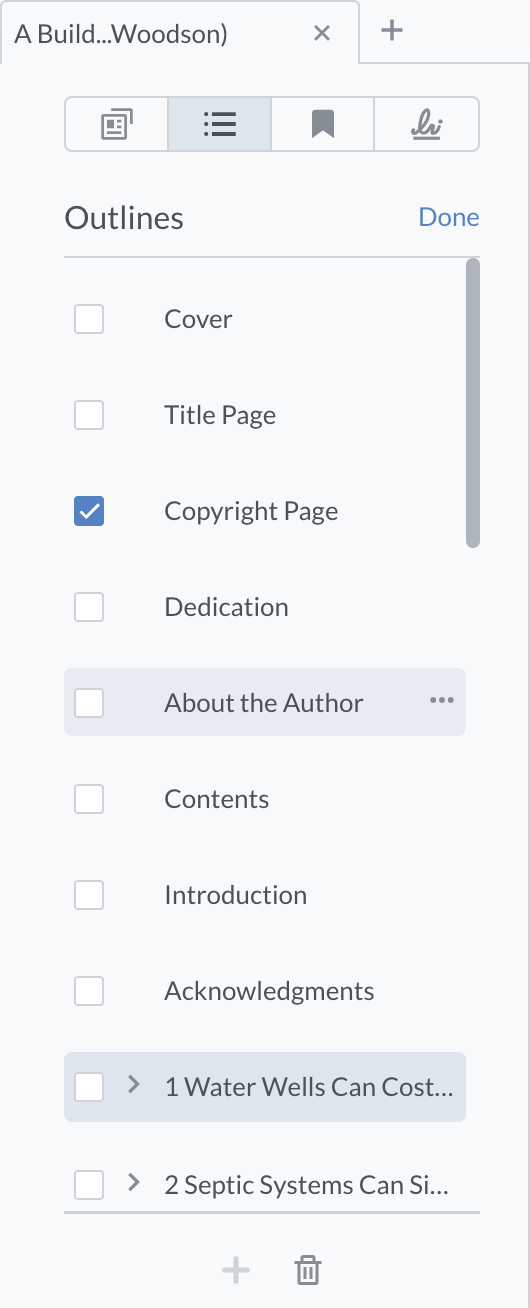Expand the 1 Water Wells chapter

[x=134, y=1085]
